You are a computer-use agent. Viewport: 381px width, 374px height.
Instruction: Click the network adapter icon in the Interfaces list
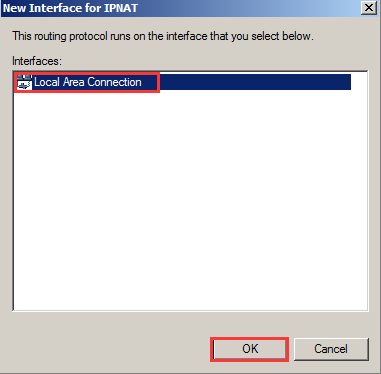click(24, 82)
